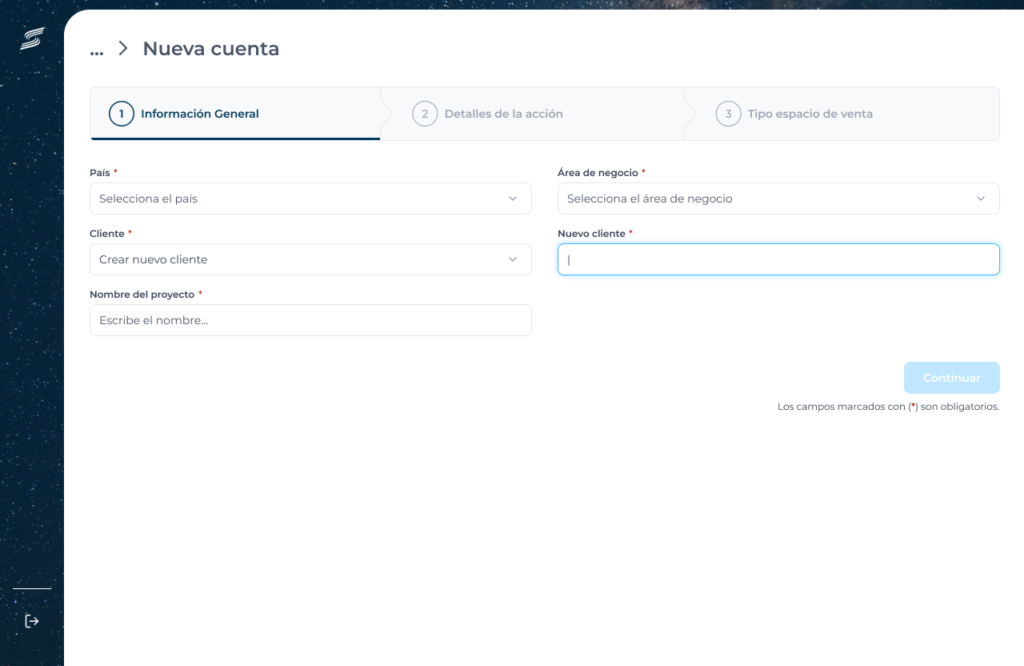Open the collapsed breadcrumb ellipsis
The width and height of the screenshot is (1024, 666).
97,49
